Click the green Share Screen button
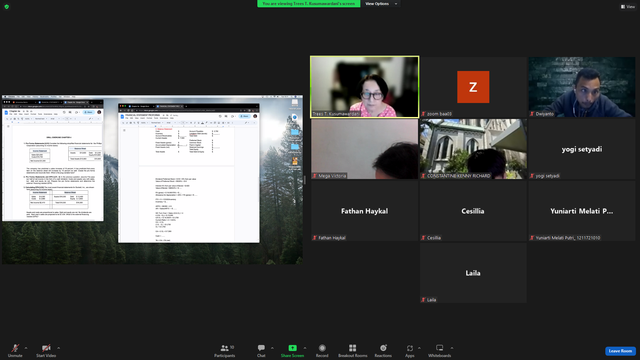The image size is (640, 360). click(292, 350)
